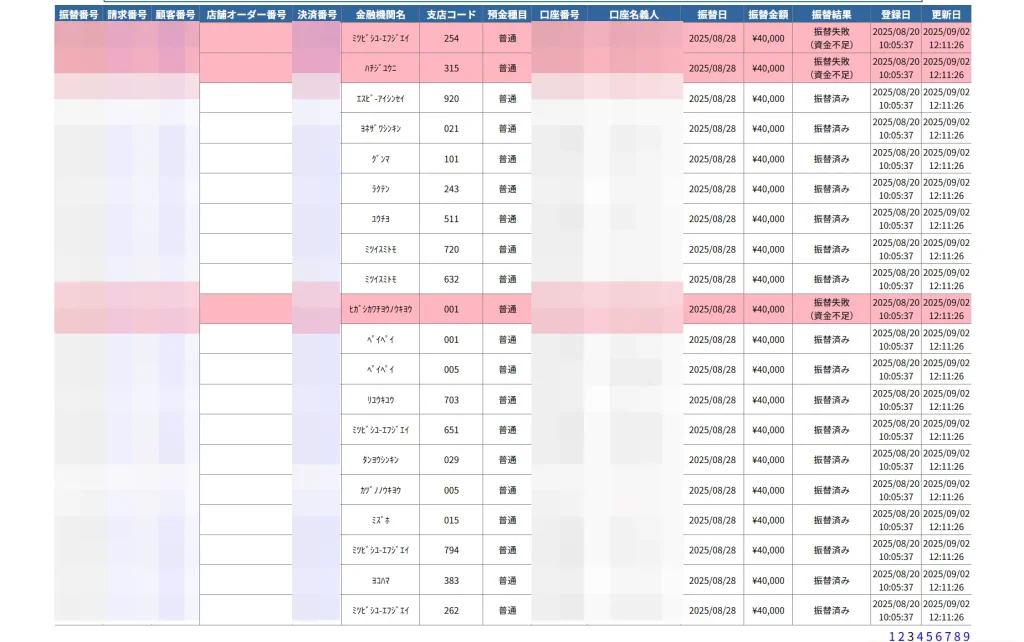Navigate to page 5
Viewport: 1024px width, 642px height.
pyautogui.click(x=929, y=636)
